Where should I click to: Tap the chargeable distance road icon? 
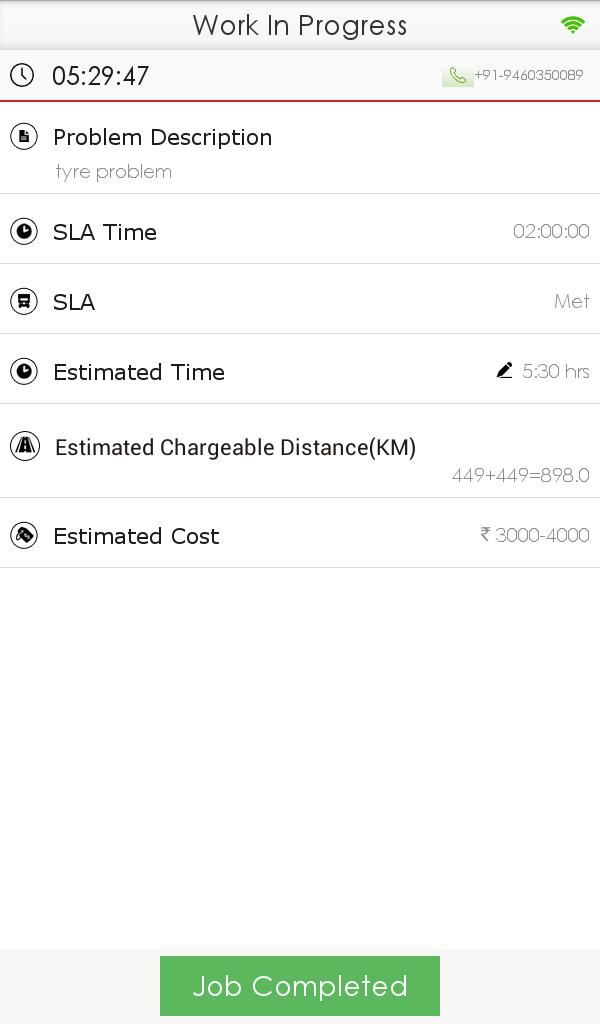pos(25,446)
